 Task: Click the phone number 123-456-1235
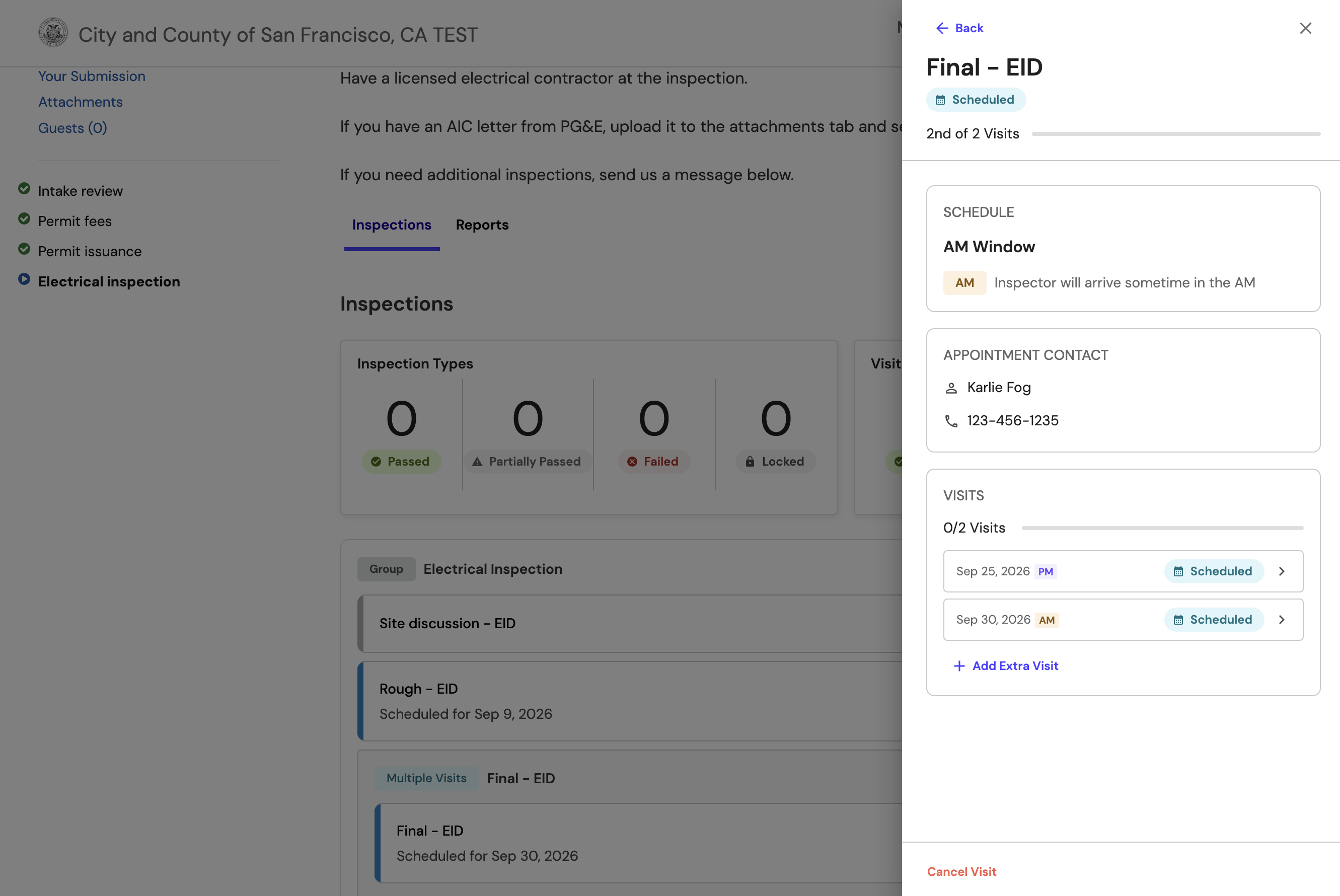(x=1012, y=421)
